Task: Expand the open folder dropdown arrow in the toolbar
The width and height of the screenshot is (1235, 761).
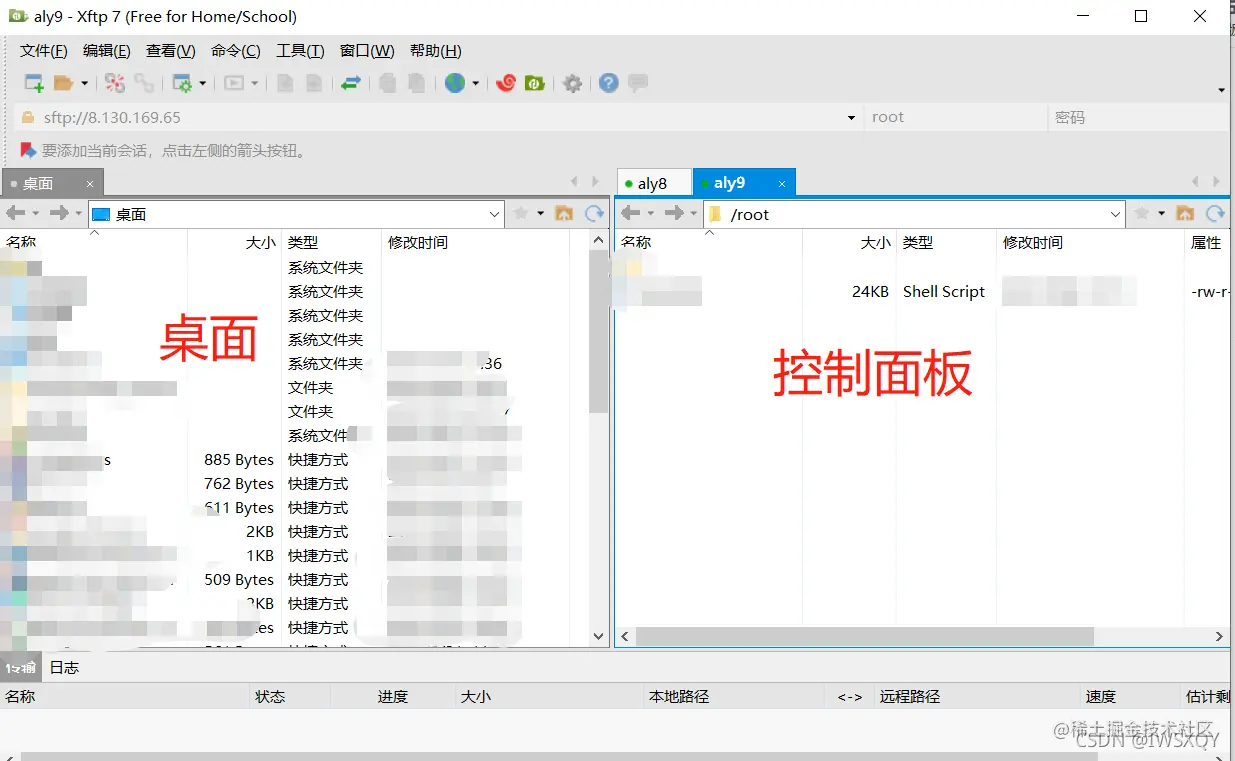Action: 83,84
